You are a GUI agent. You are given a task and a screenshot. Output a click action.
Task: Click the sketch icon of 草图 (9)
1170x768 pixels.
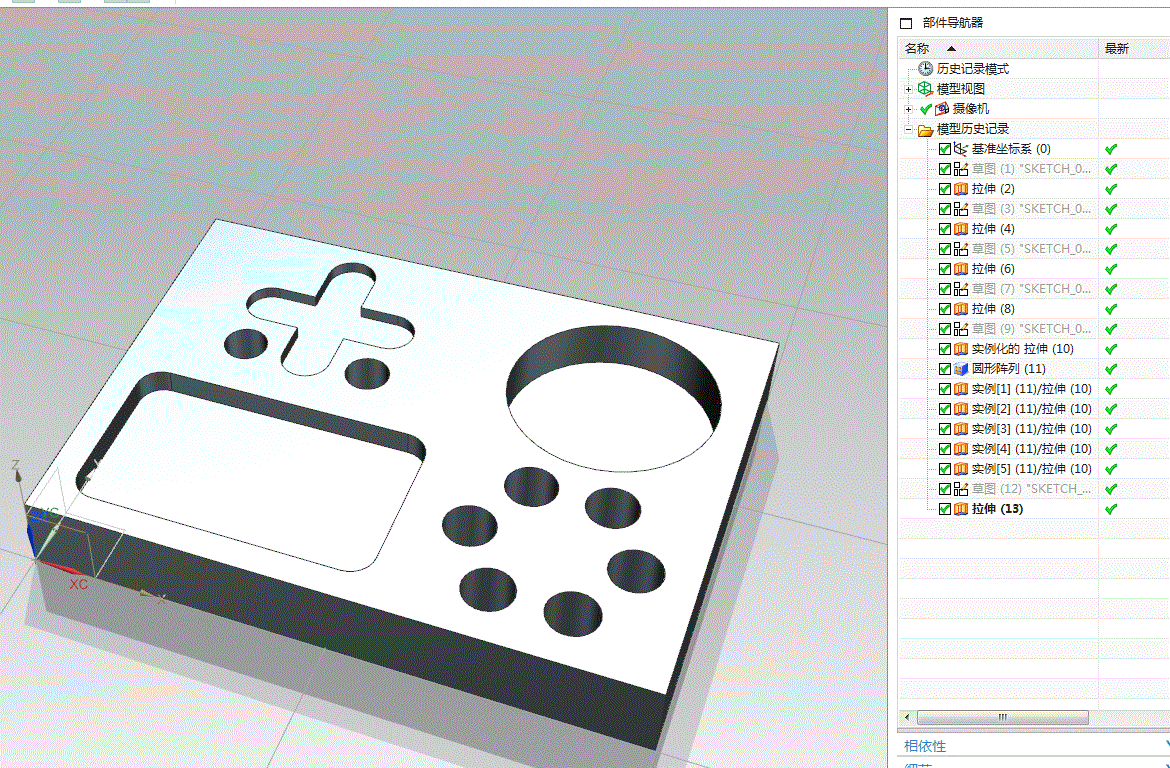(x=961, y=329)
